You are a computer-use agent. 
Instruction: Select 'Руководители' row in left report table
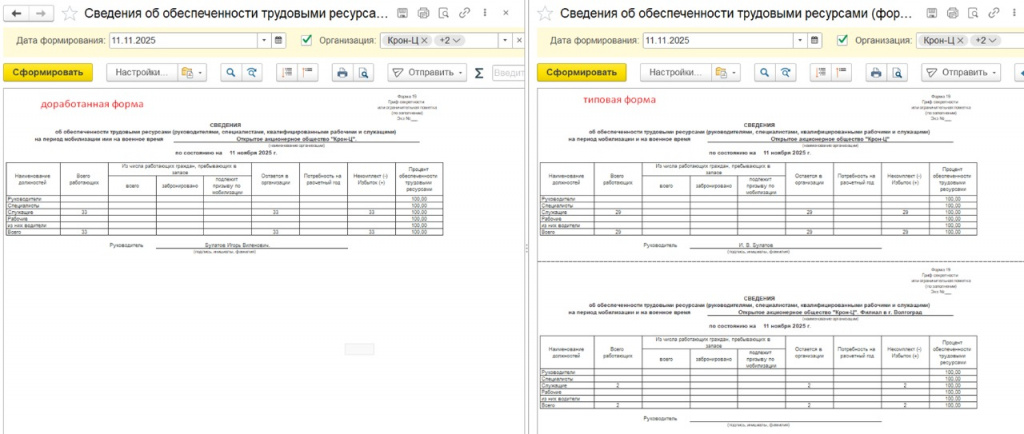225,199
